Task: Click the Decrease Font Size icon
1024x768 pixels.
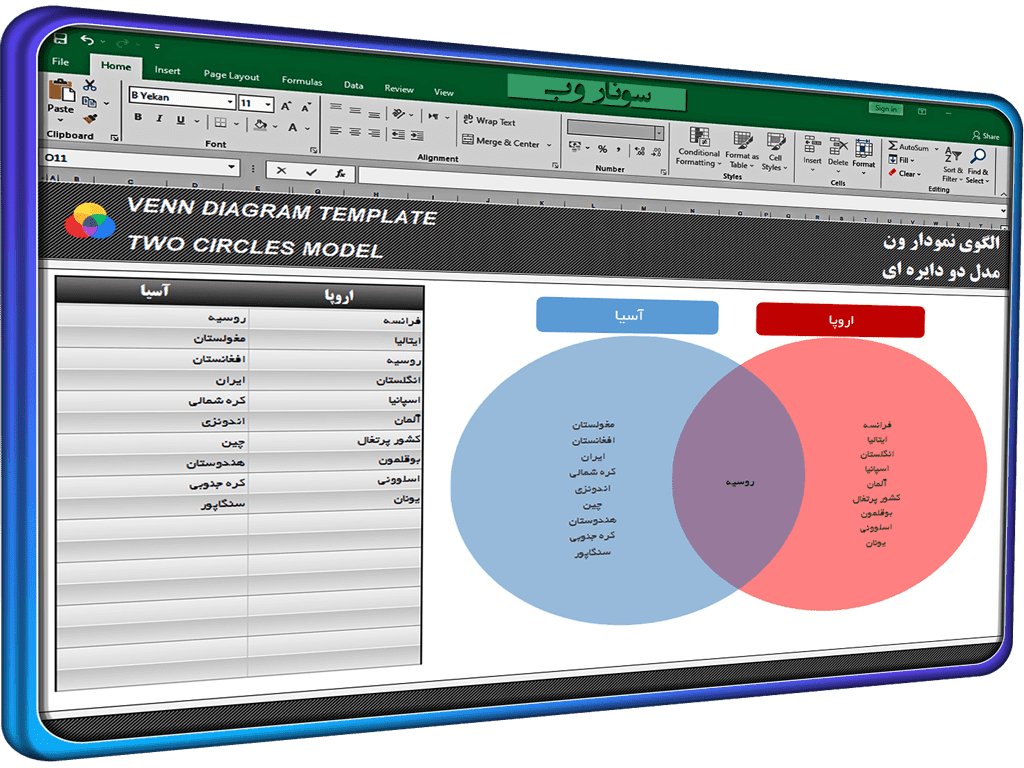Action: tap(306, 108)
